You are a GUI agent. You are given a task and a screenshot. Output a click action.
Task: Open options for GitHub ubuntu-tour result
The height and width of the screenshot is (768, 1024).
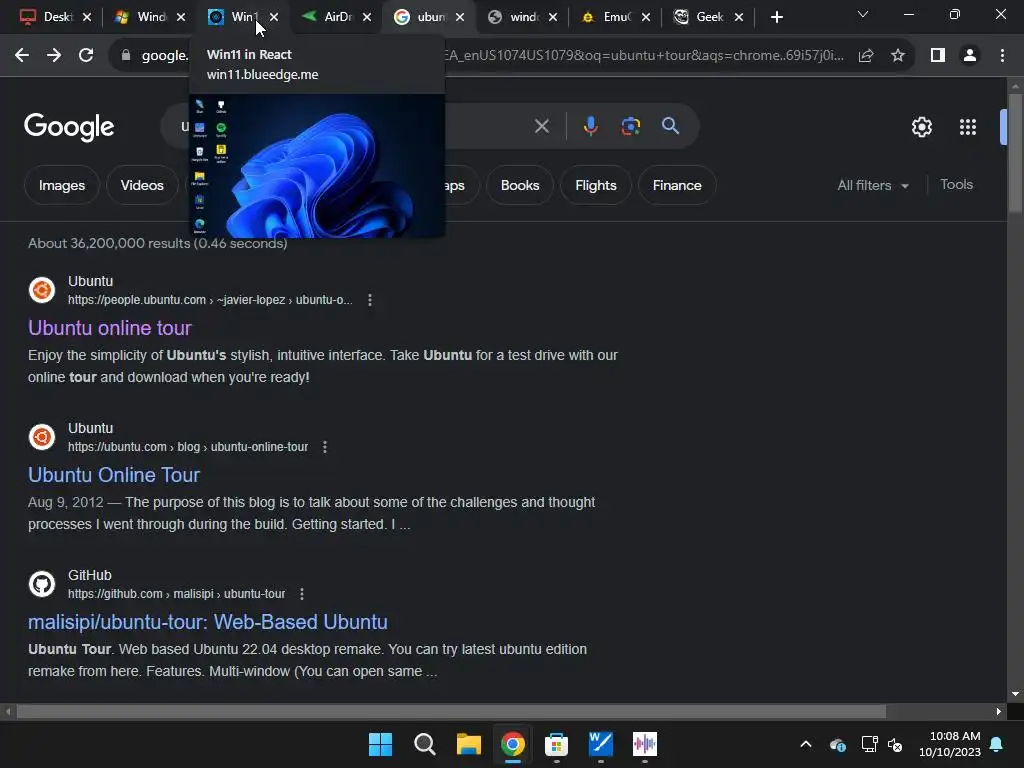pos(302,594)
